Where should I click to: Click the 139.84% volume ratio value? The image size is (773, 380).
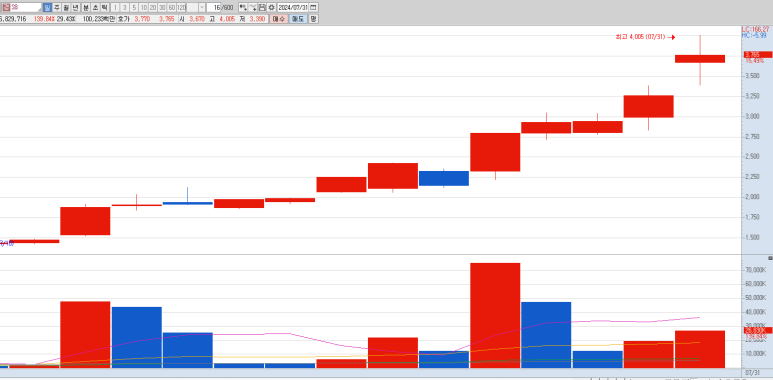44,19
